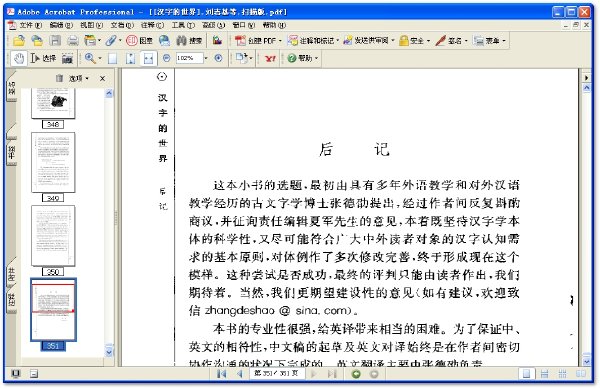Toggle the Fit Width view button
Screen dimensions: 600x389
click(x=148, y=58)
